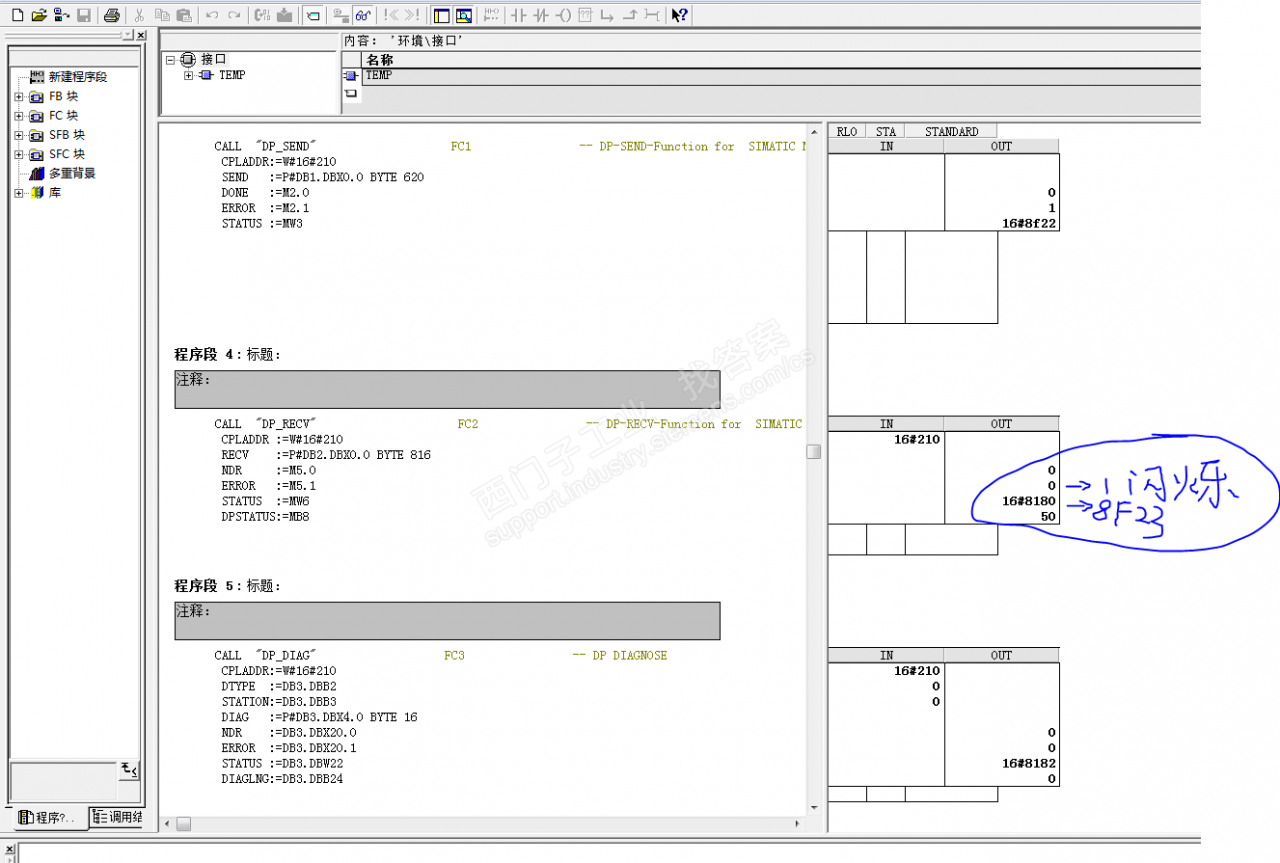
Task: Click the 名称 column header
Action: [781, 60]
